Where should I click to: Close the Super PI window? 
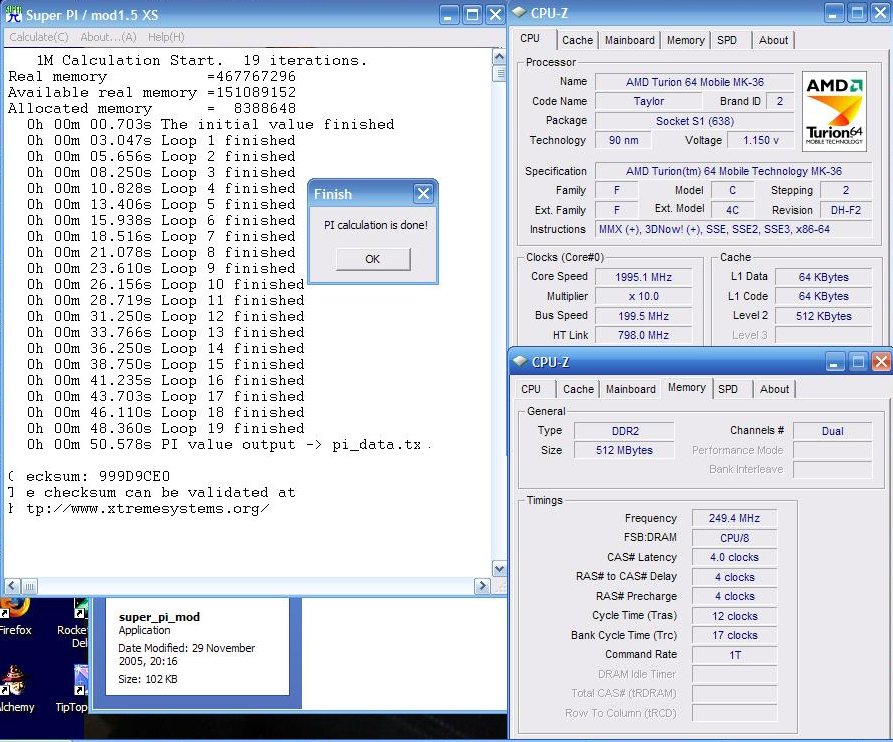pos(495,15)
